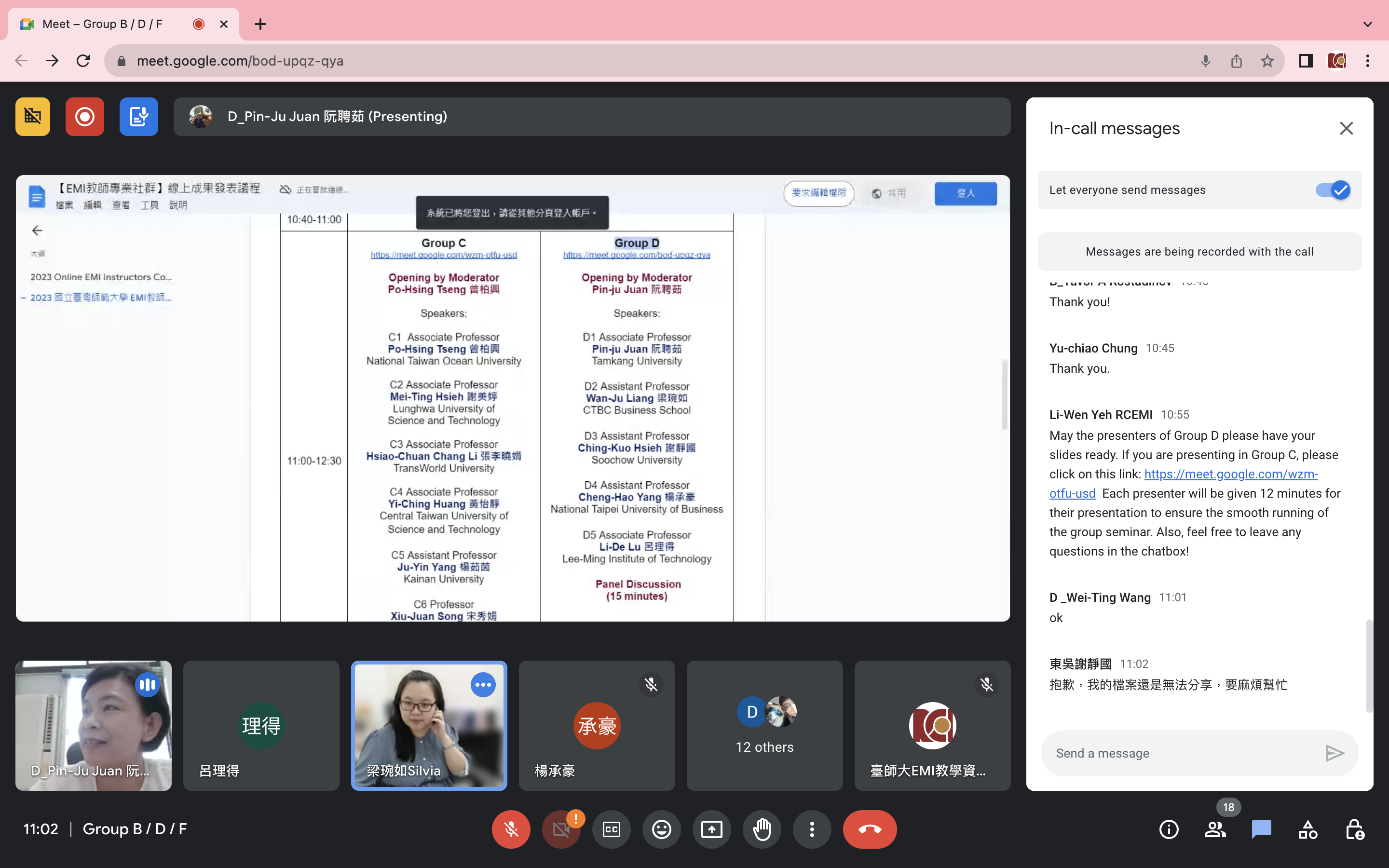Screen dimensions: 1389x868
Task: Select outline item 2023 國立臺灣師範大學 EMI教師
Action: (x=100, y=298)
